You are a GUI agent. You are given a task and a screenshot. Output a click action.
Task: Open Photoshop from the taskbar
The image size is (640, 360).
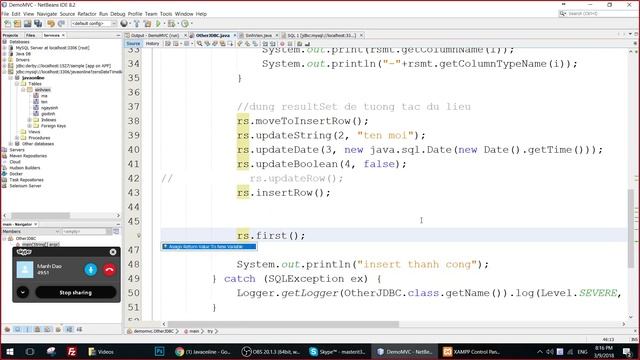click(x=160, y=351)
